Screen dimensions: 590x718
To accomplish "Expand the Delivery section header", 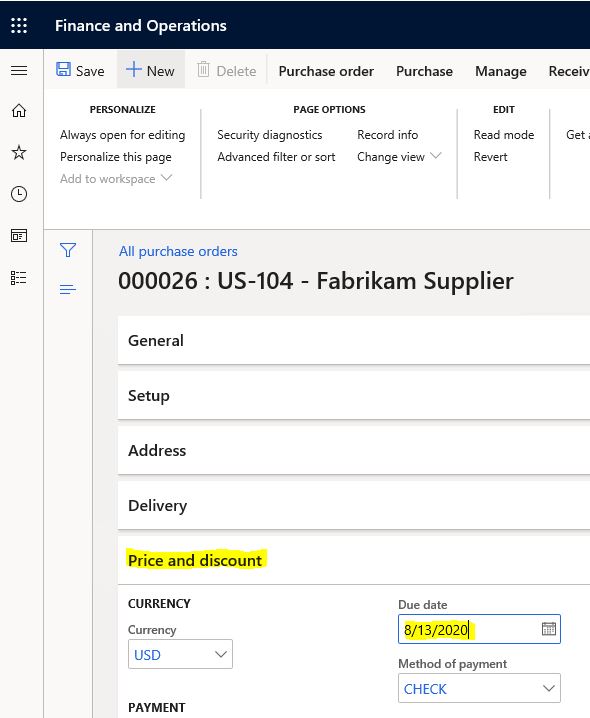I will click(x=354, y=506).
